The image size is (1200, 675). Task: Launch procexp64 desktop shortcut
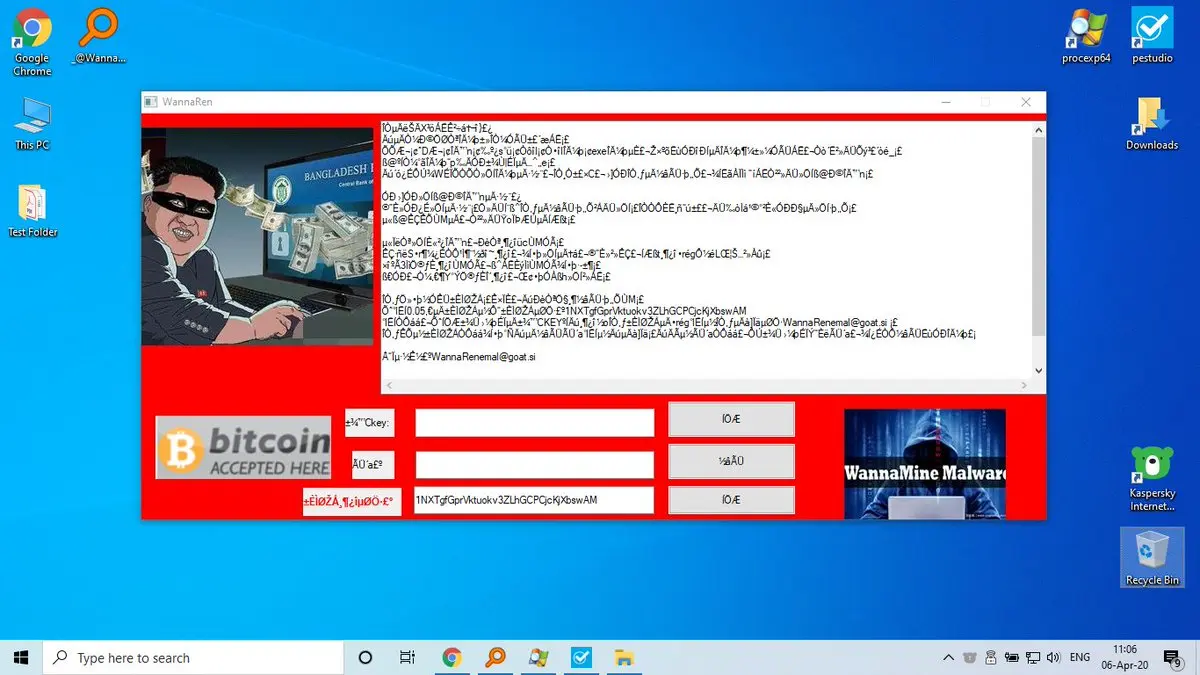[x=1087, y=37]
